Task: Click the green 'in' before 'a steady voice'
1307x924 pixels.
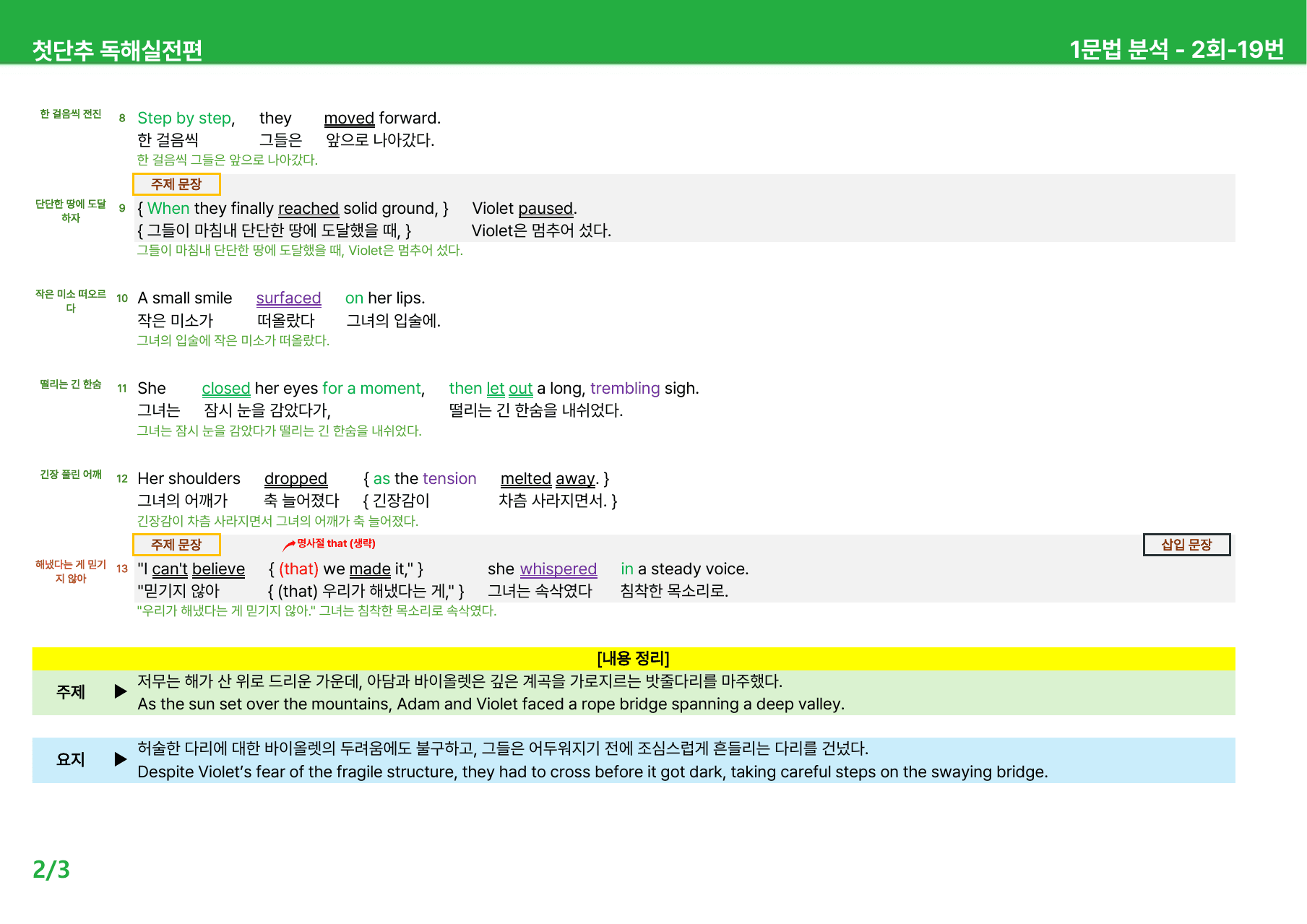Action: pyautogui.click(x=627, y=569)
